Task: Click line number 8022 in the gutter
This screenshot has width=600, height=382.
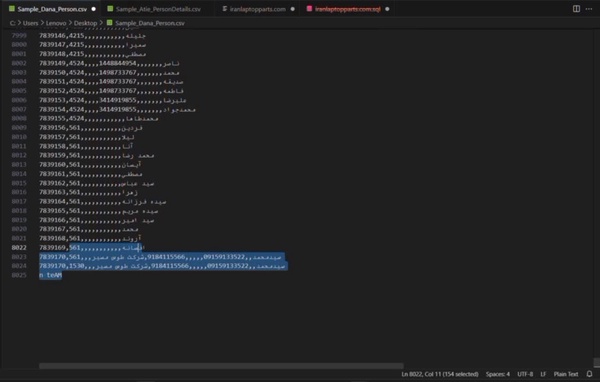Action: pos(19,247)
